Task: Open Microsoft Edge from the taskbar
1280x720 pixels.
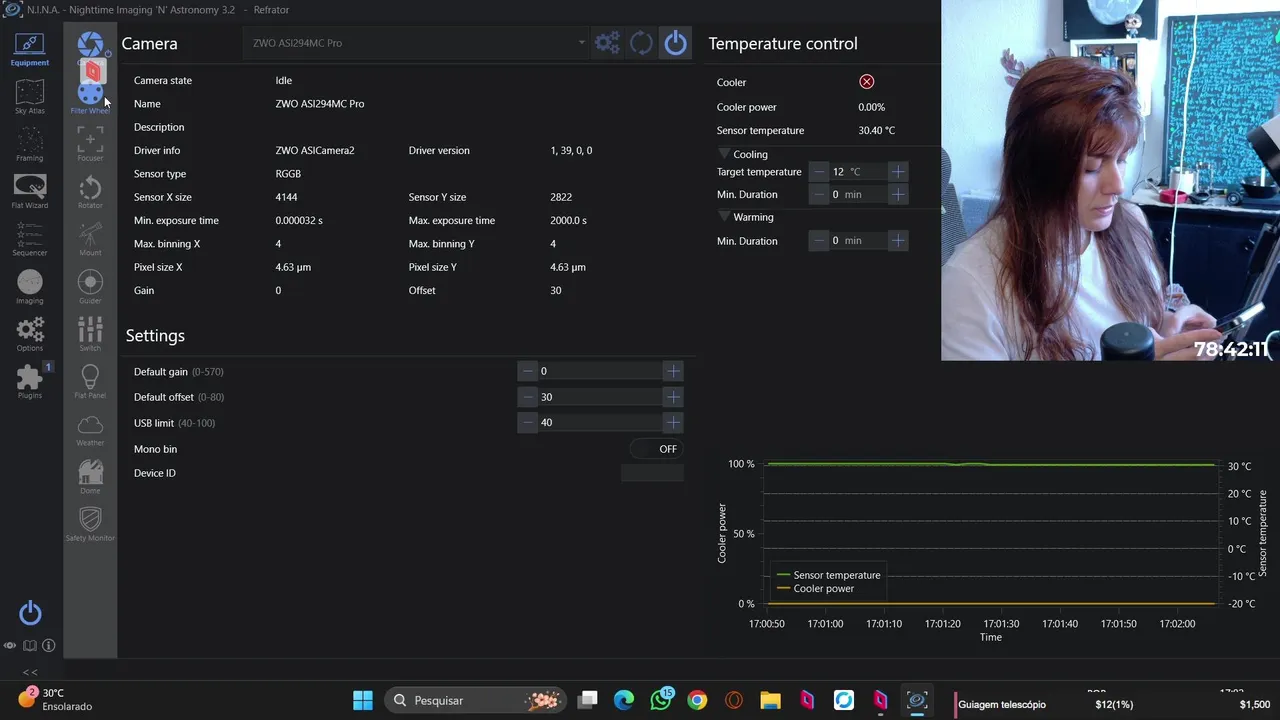Action: click(624, 700)
